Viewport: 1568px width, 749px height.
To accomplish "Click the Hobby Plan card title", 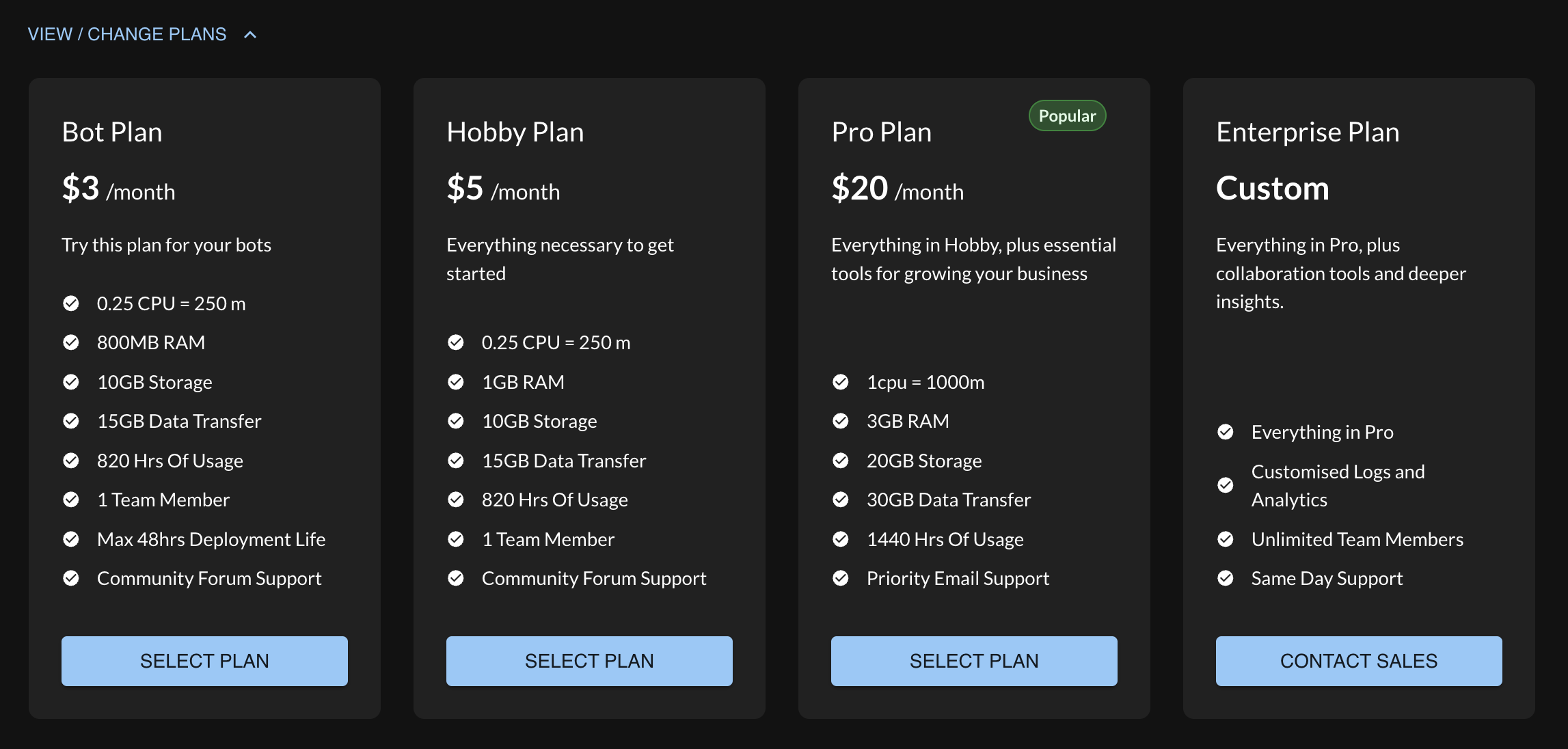I will [515, 132].
